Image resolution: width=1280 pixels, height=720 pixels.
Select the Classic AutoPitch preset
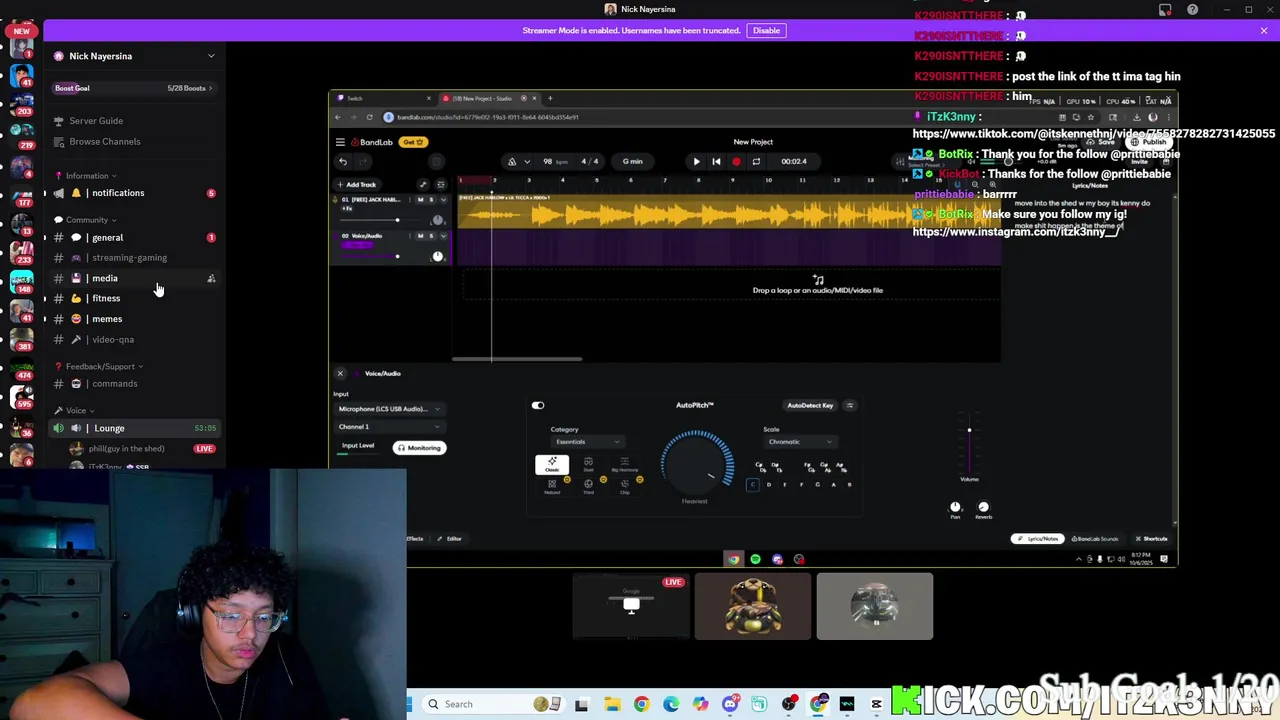coord(552,464)
